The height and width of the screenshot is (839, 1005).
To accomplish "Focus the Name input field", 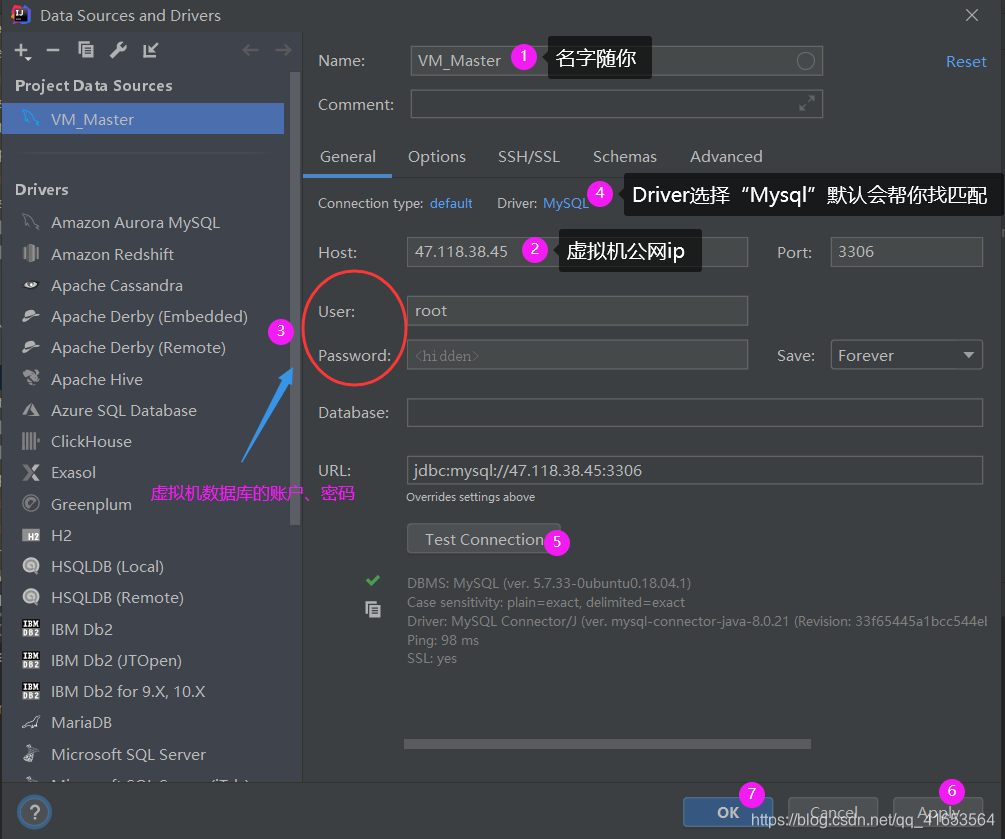I will [617, 61].
